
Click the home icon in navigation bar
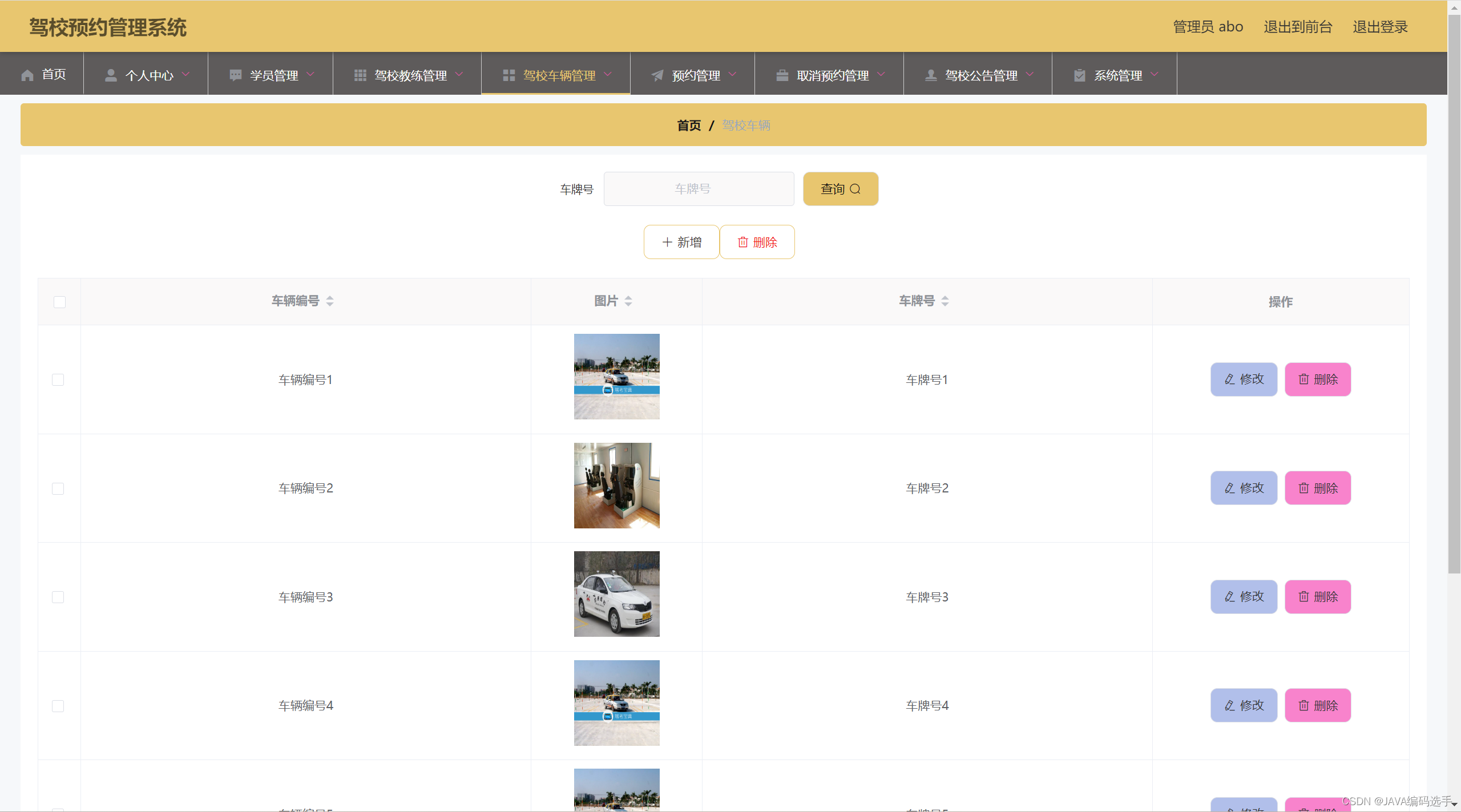(x=27, y=75)
